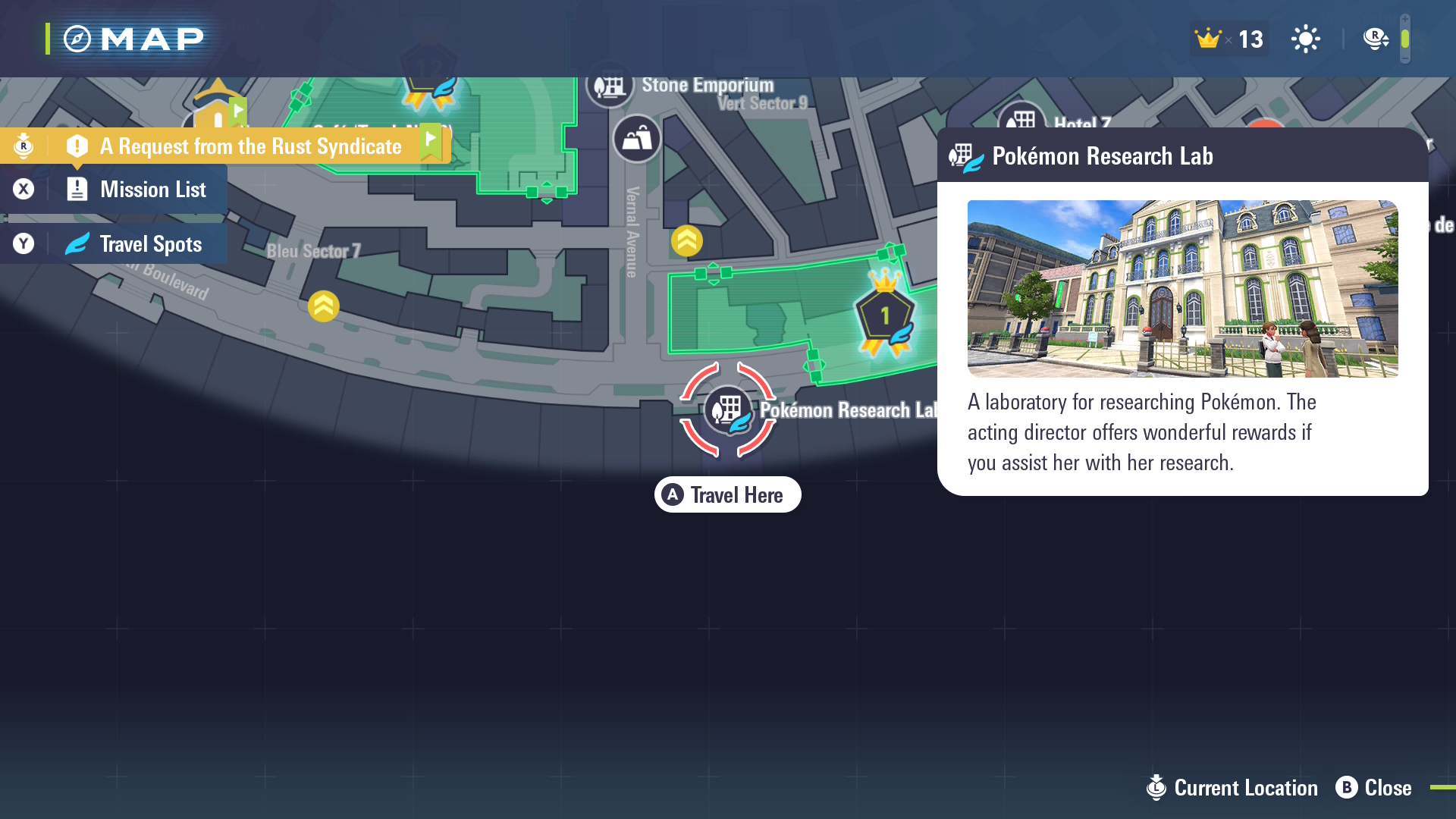Click the Hotel Z building icon
This screenshot has height=819, width=1456.
coord(1021,118)
